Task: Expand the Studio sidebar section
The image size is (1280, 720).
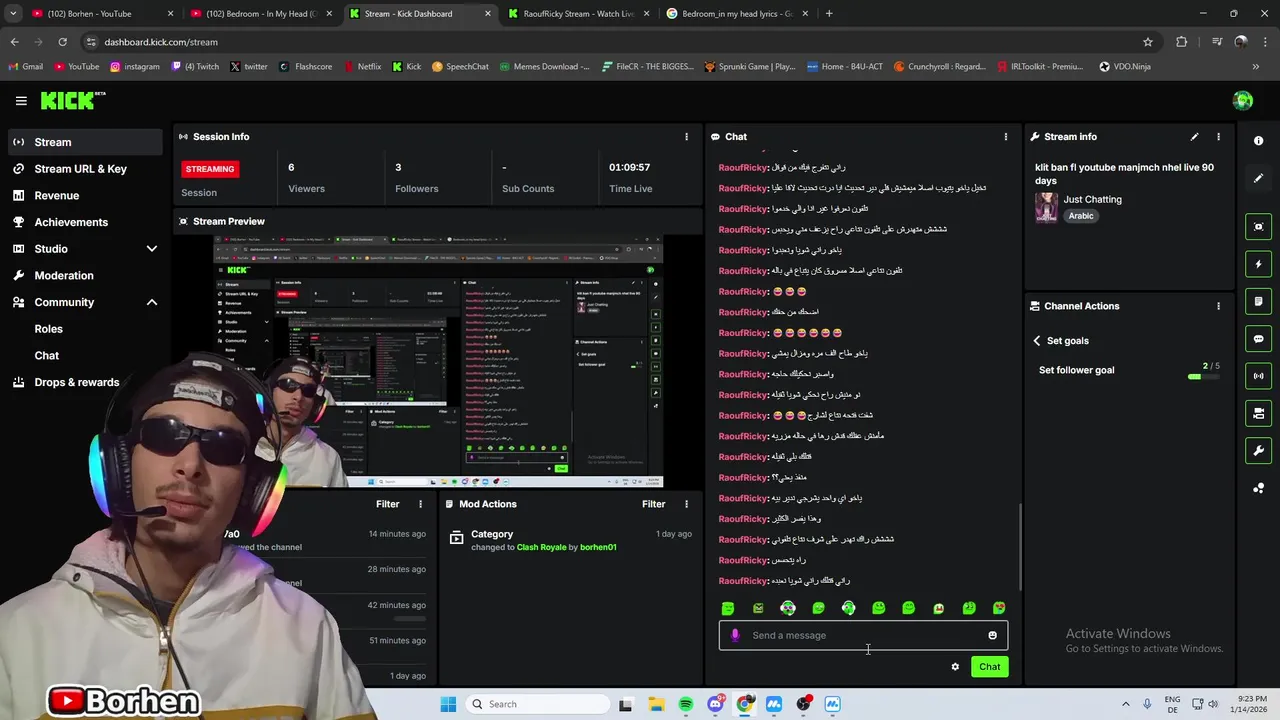Action: 152,249
